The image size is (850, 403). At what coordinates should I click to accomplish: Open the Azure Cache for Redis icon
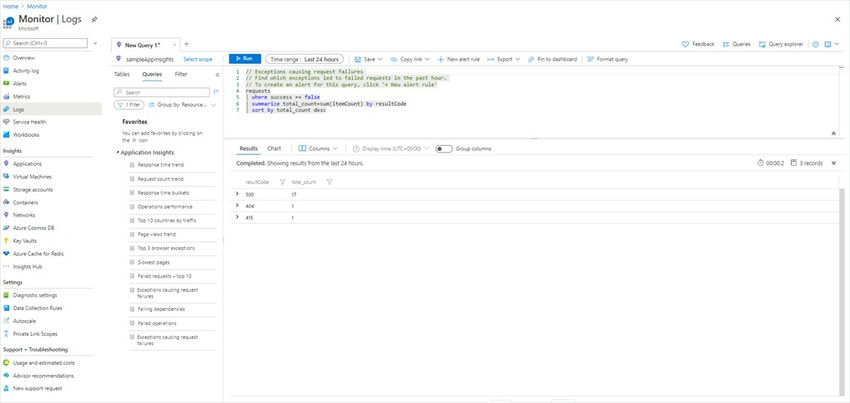pyautogui.click(x=7, y=253)
